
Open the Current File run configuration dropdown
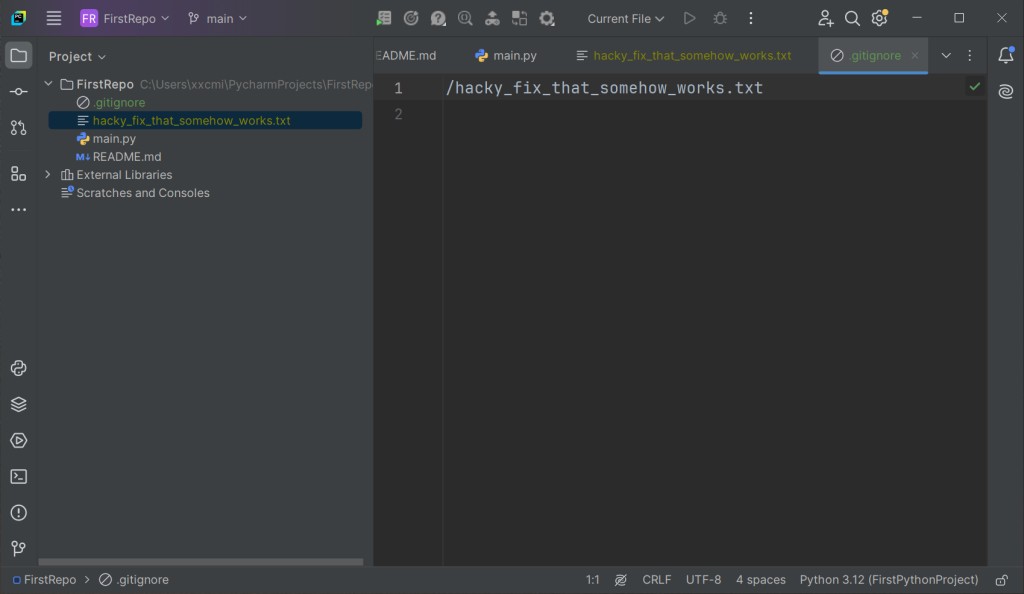625,19
